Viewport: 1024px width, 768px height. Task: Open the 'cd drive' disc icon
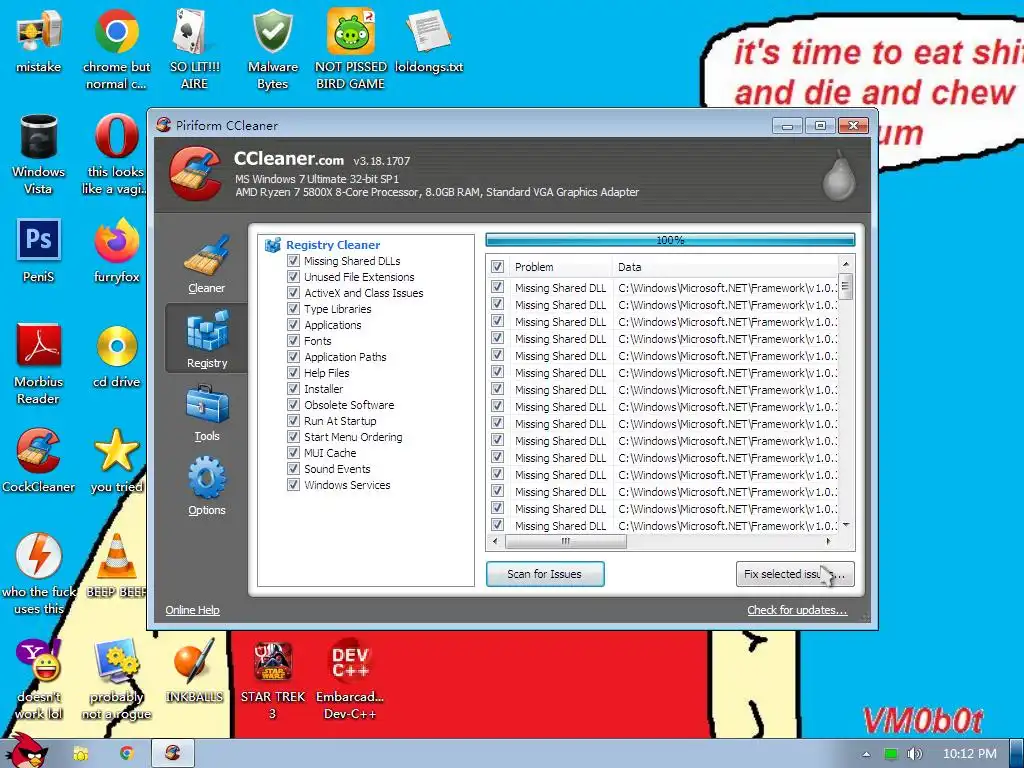tap(116, 356)
